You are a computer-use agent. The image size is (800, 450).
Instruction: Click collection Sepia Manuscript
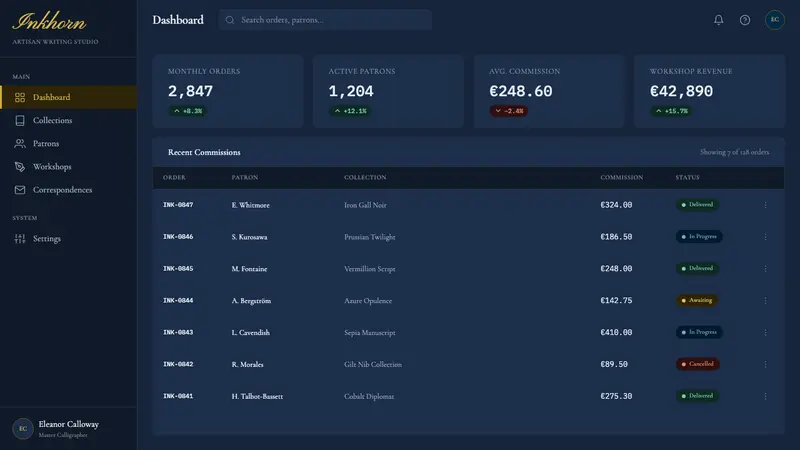click(370, 333)
